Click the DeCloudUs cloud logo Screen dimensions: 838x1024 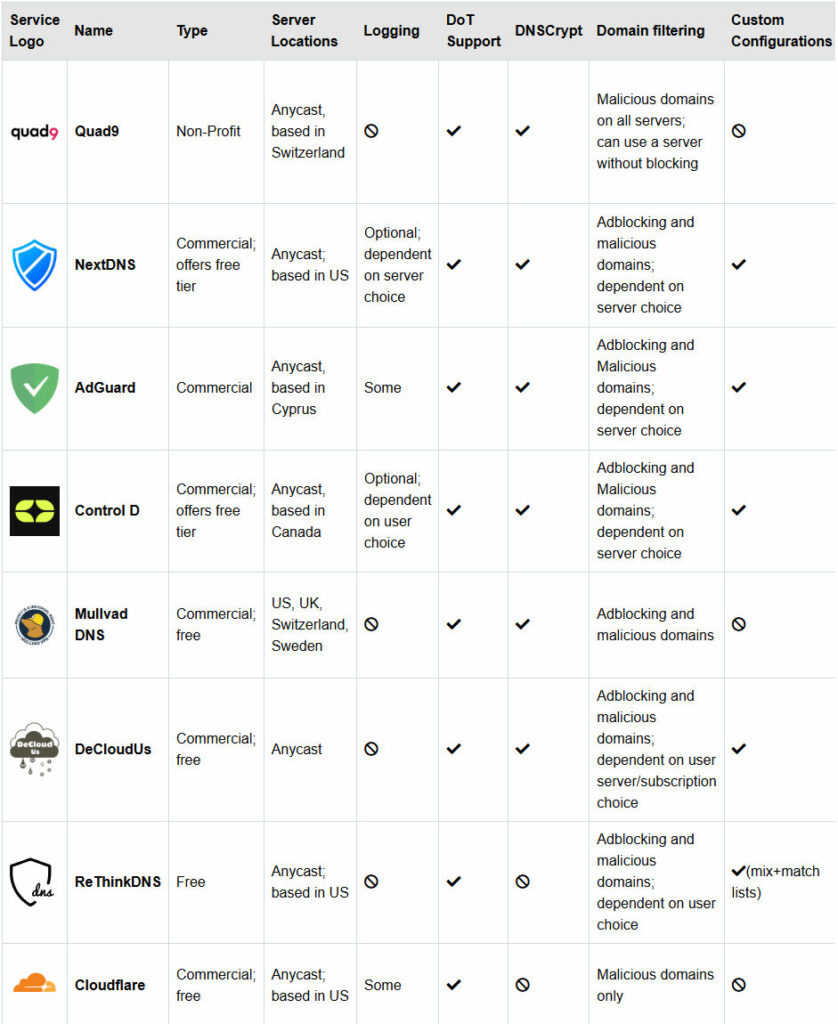coord(35,749)
